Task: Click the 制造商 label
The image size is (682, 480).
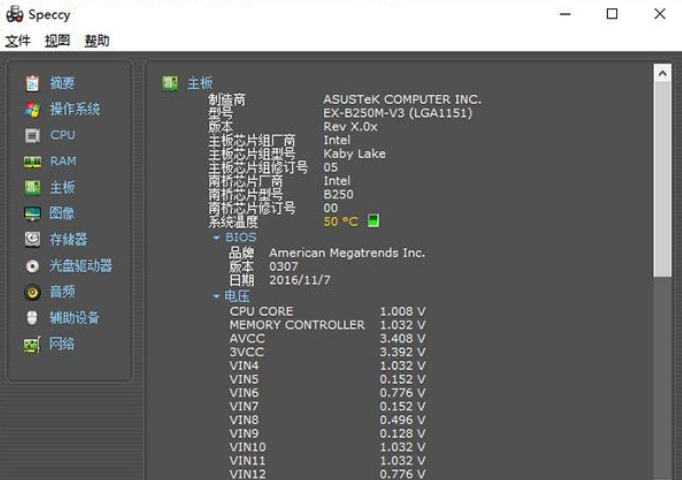Action: (x=227, y=100)
